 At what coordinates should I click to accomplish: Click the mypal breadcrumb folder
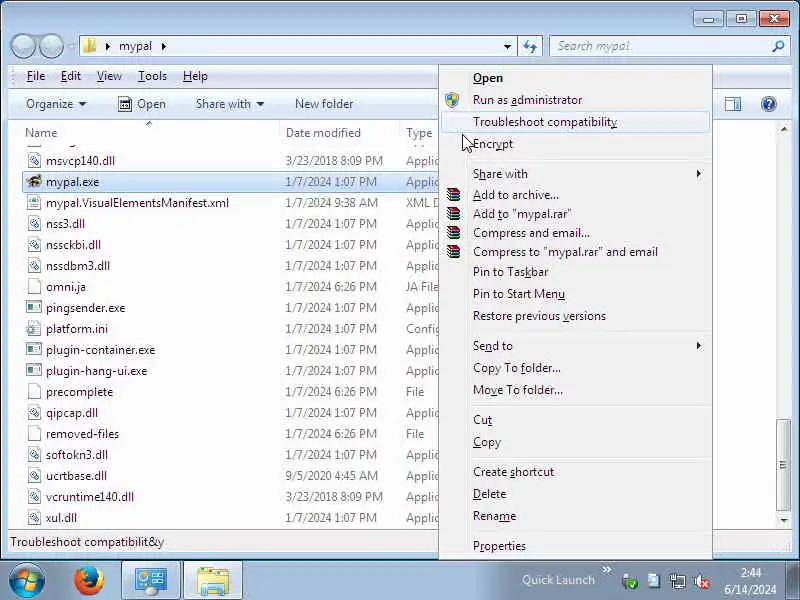135,46
